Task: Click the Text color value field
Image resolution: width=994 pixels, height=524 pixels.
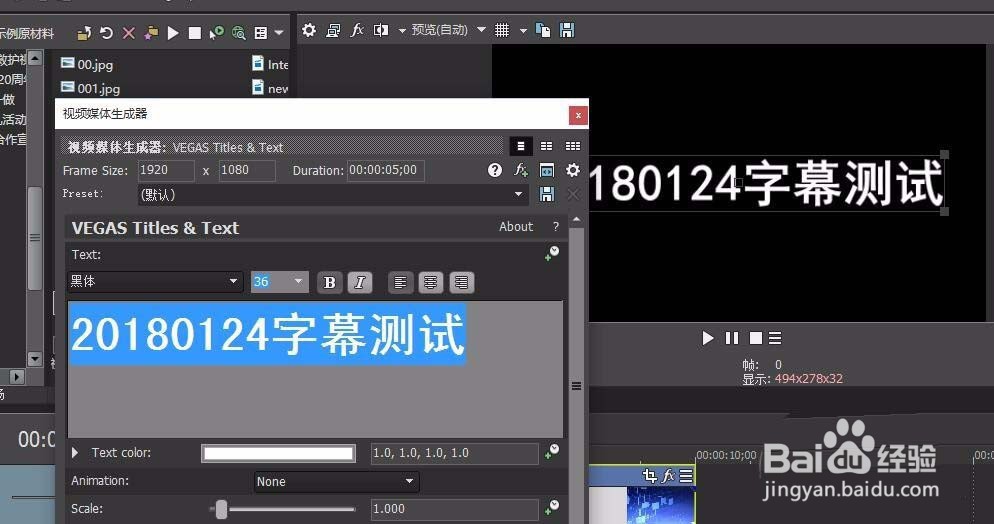Action: coord(455,453)
